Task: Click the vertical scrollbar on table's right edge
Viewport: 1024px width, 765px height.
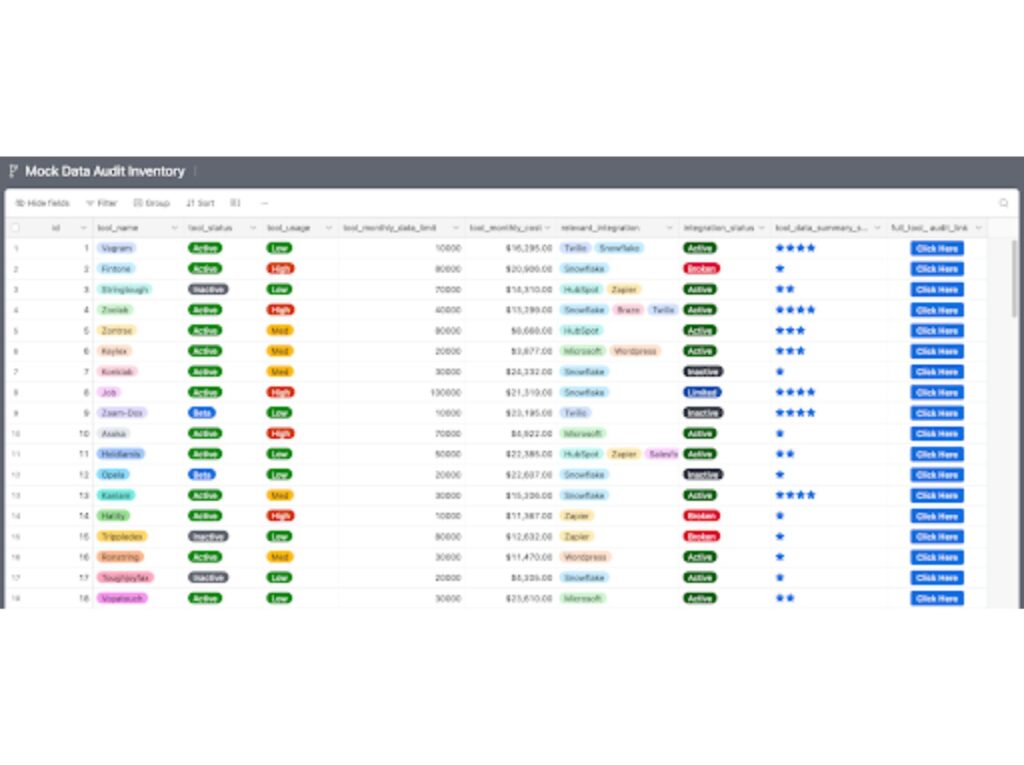Action: 1015,280
